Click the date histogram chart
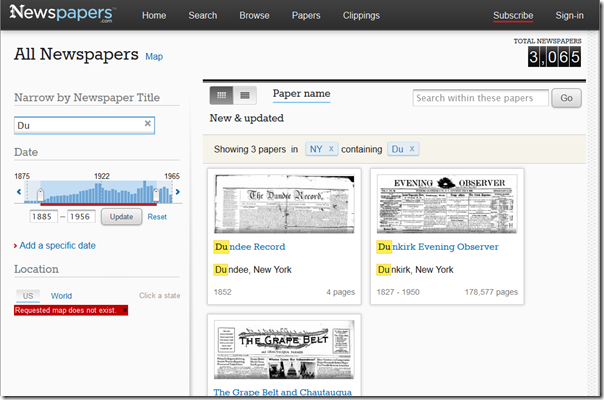This screenshot has width=604, height=400. [x=98, y=192]
